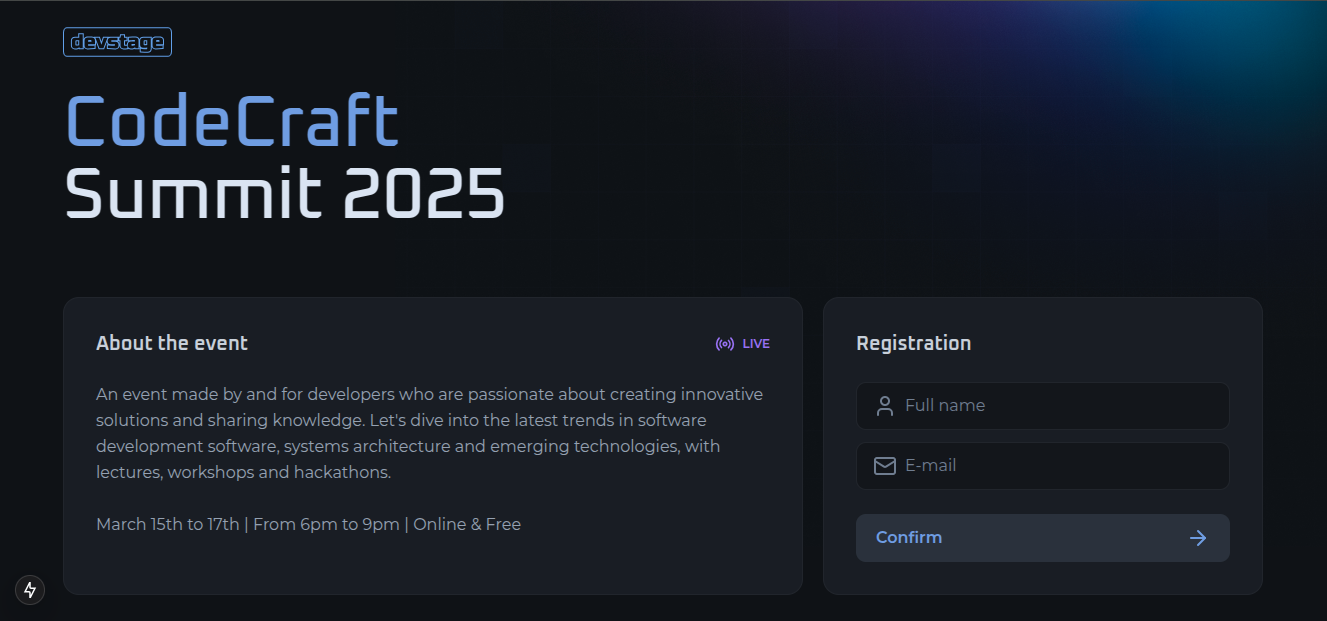Submit registration with the Confirm button
This screenshot has width=1327, height=621.
[1043, 538]
